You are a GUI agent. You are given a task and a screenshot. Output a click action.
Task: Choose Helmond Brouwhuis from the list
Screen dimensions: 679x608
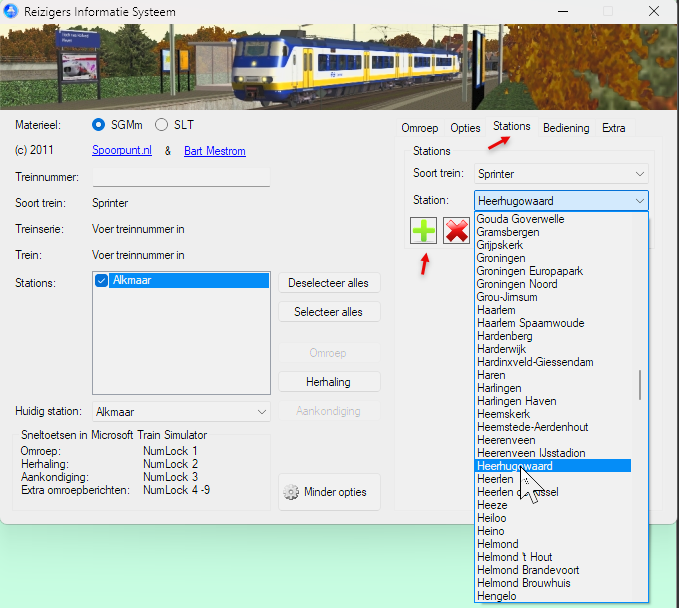pos(553,583)
